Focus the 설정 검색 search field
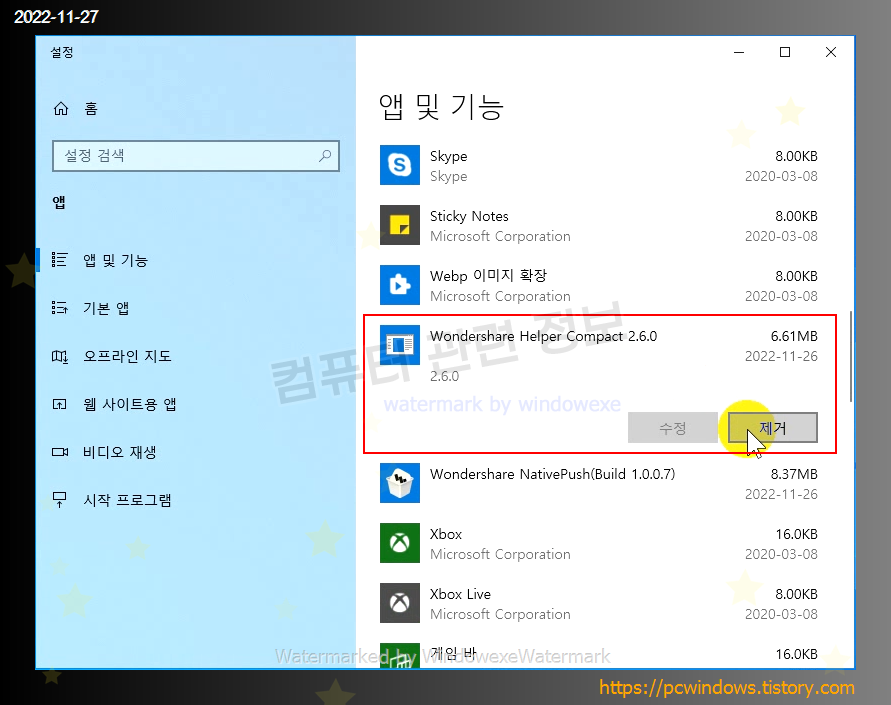This screenshot has height=705, width=891. click(x=195, y=156)
